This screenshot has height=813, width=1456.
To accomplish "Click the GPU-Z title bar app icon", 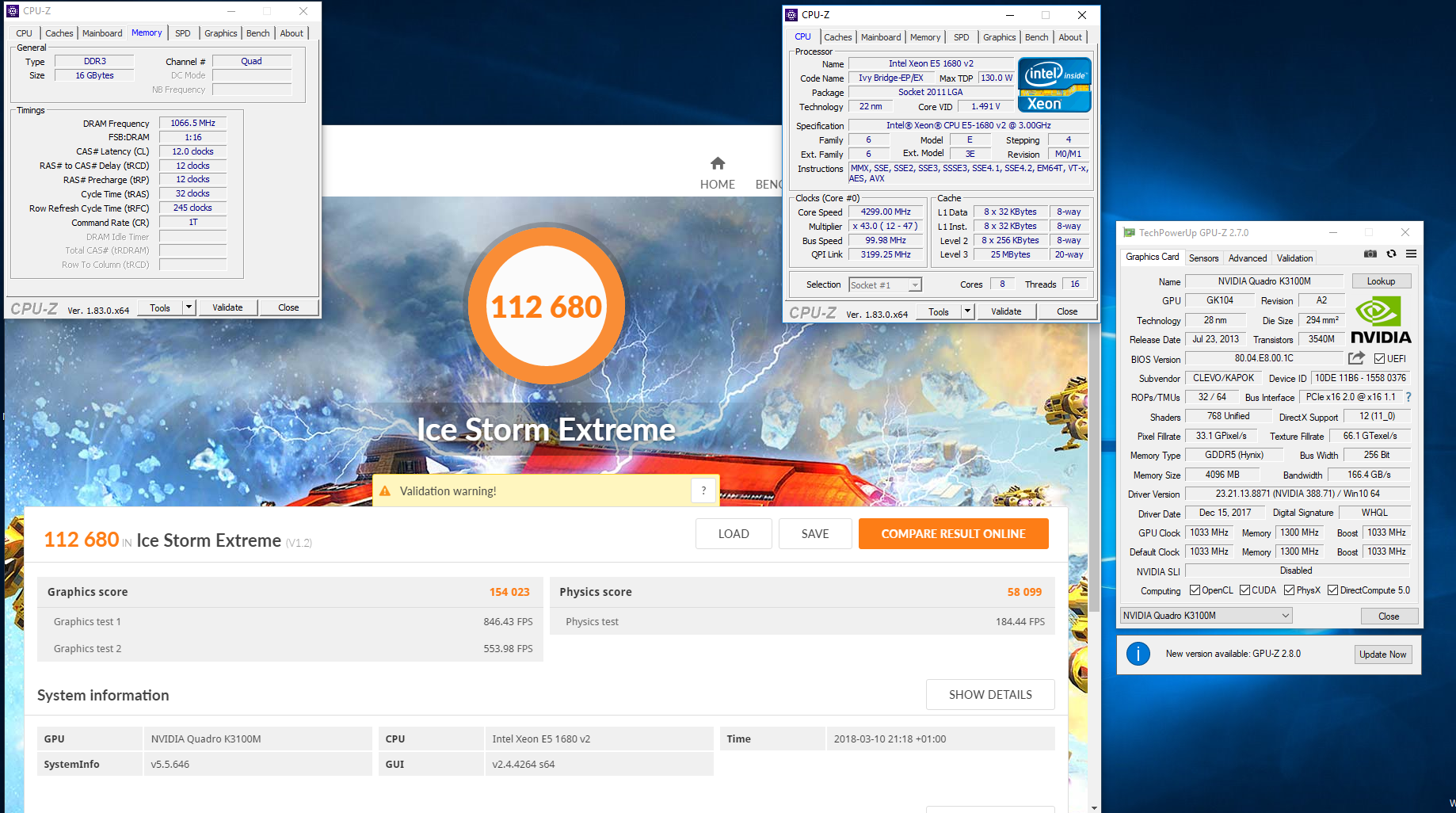I will point(1129,232).
